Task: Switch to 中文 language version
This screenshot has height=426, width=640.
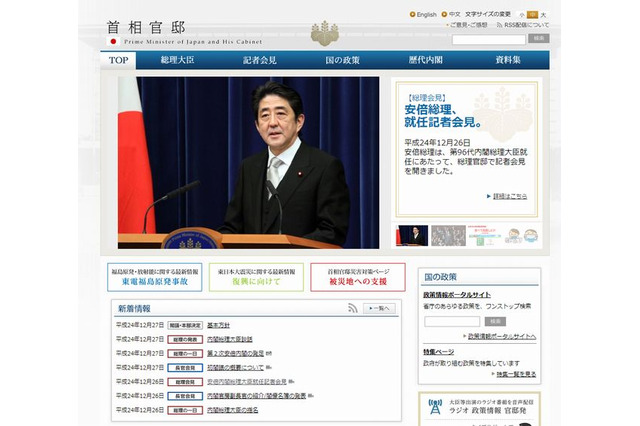Action: (x=454, y=14)
